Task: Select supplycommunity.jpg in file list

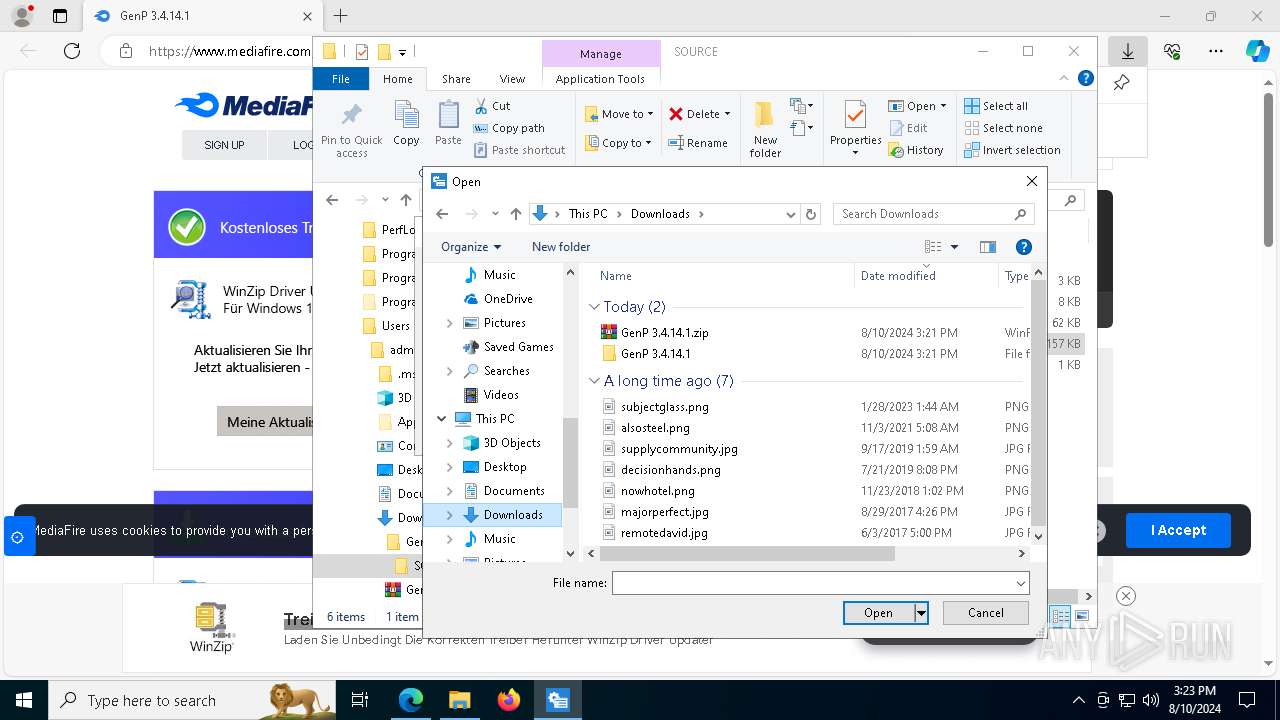Action: point(679,449)
